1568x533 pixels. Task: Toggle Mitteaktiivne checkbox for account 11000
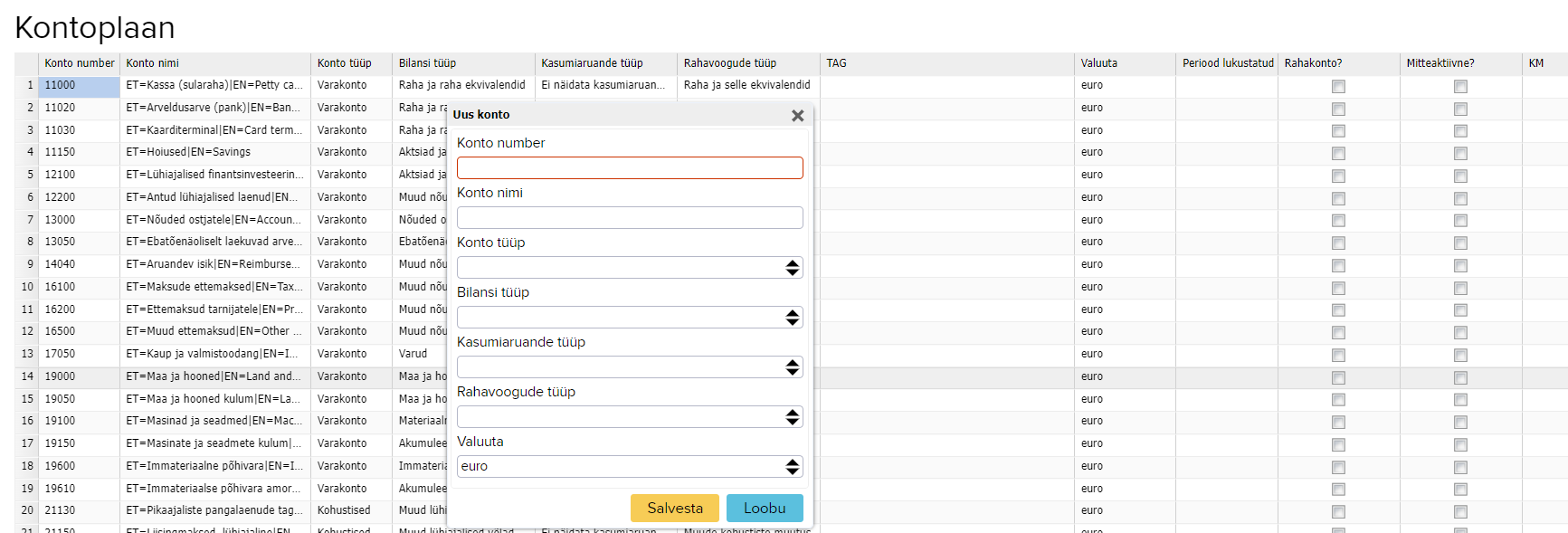1460,87
